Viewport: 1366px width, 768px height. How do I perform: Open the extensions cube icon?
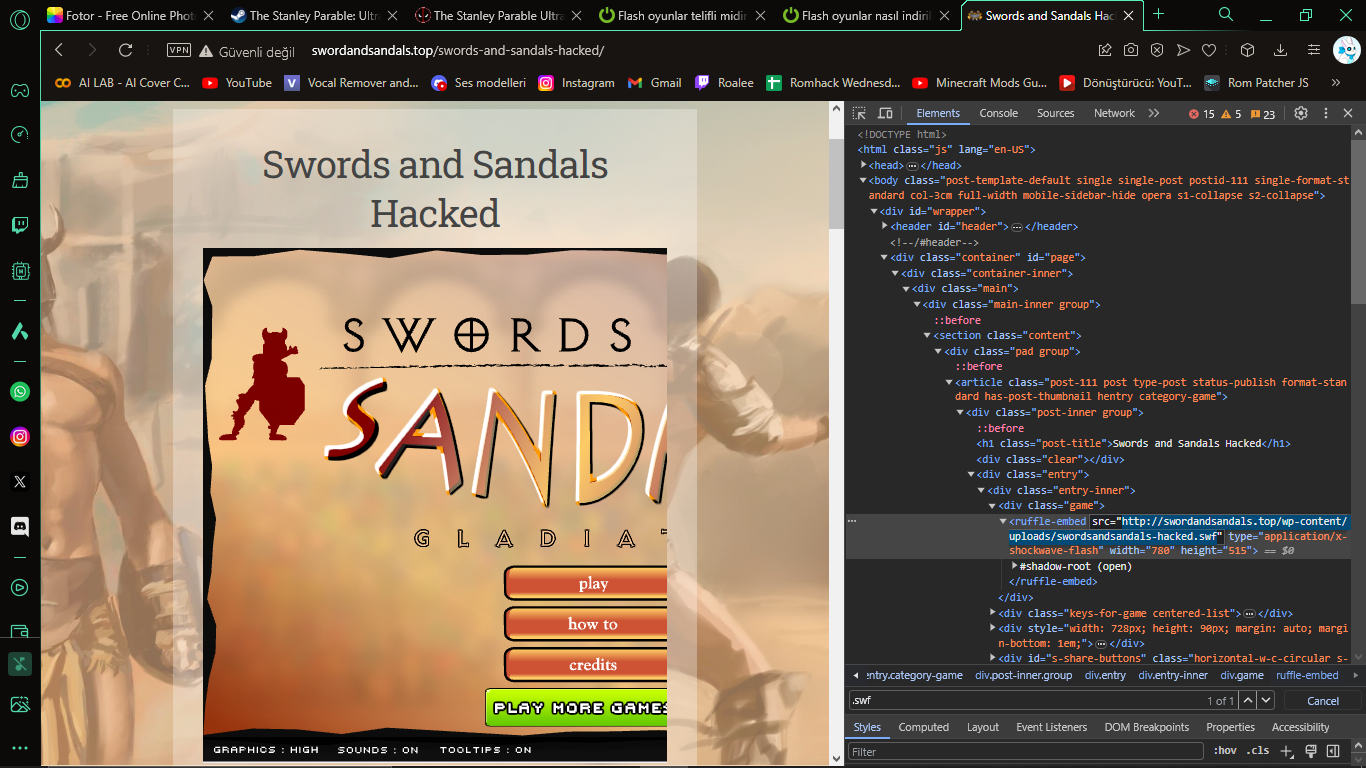pos(1248,50)
